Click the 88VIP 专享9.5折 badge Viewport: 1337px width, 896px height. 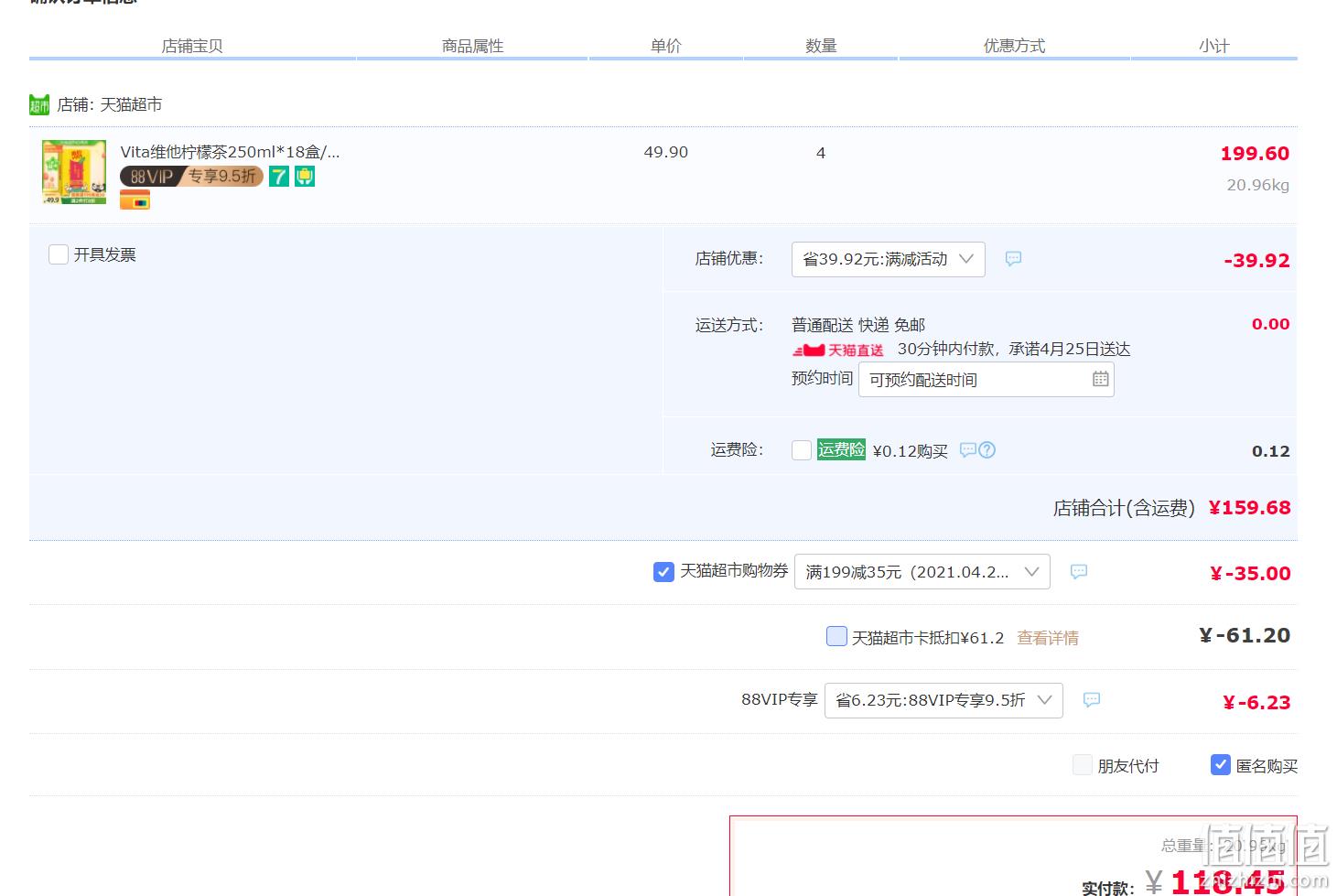(191, 177)
